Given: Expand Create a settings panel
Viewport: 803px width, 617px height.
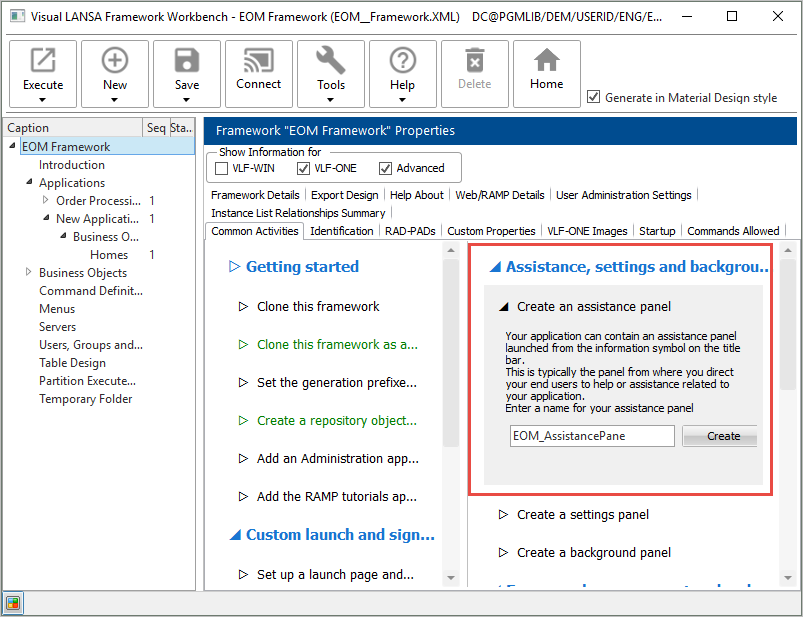Looking at the screenshot, I should click(x=503, y=515).
